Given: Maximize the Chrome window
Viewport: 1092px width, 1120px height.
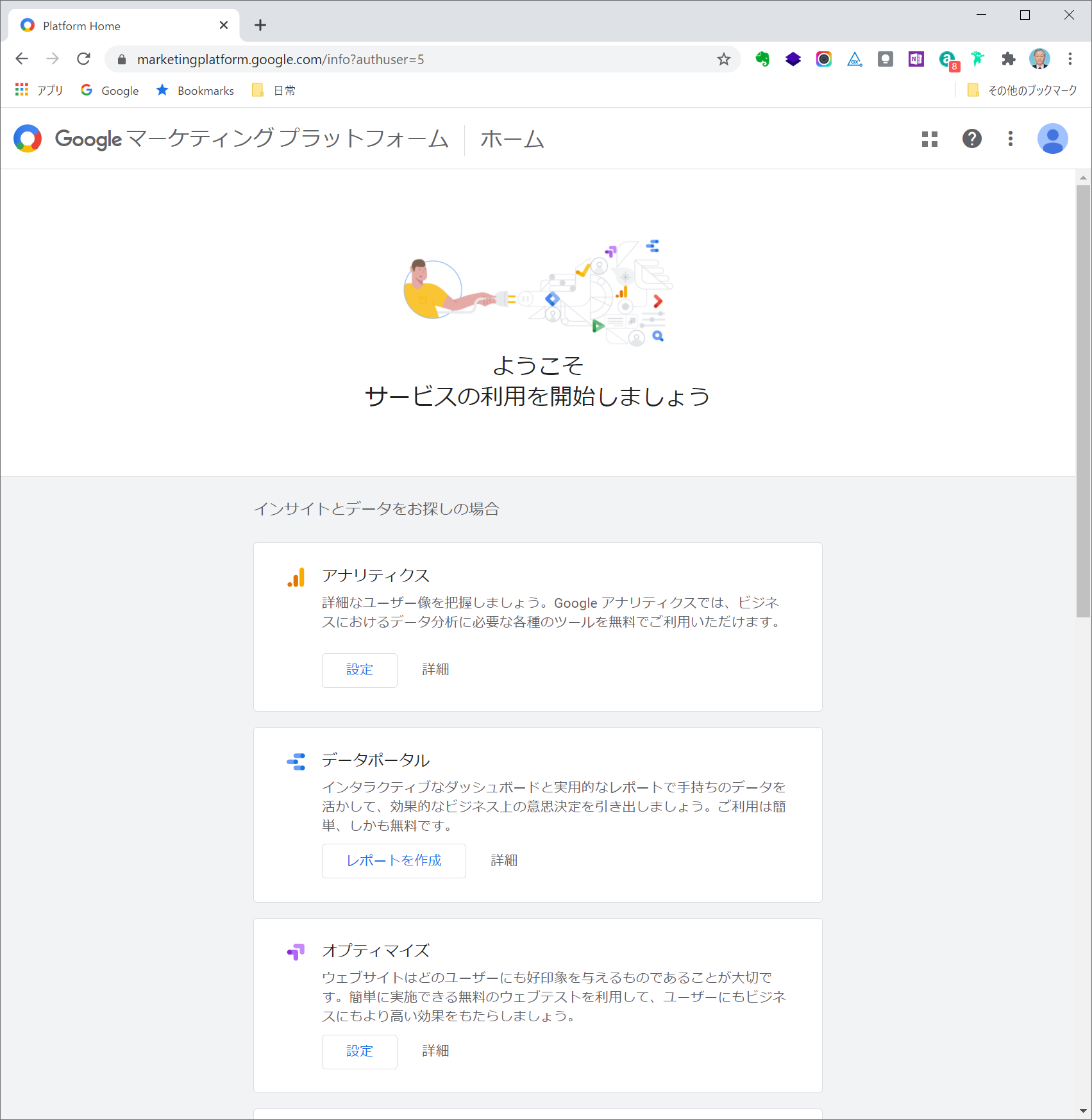Looking at the screenshot, I should coord(1025,15).
